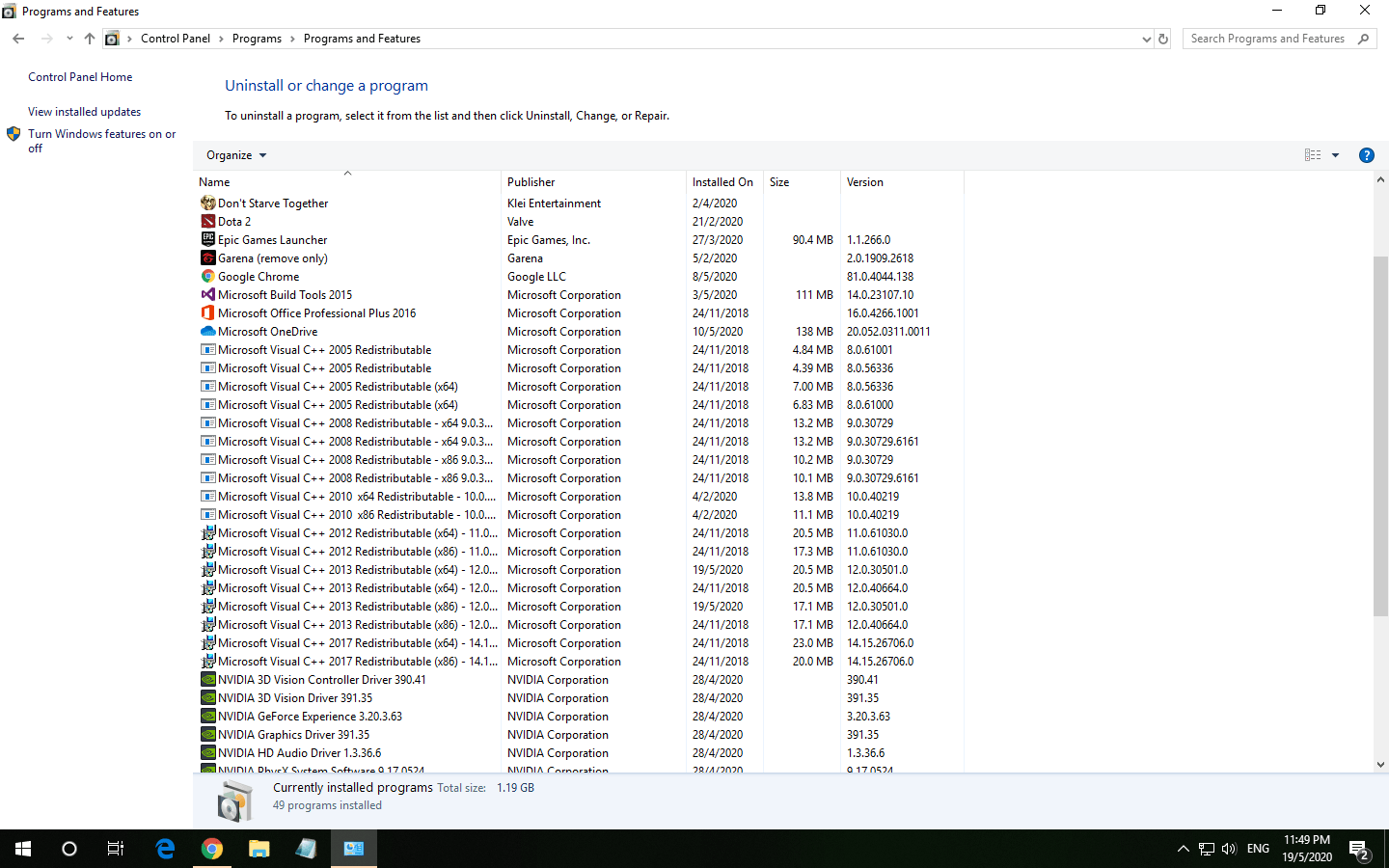Screen dimensions: 1389x868
Task: Open Windows Start menu
Action: tap(23, 849)
